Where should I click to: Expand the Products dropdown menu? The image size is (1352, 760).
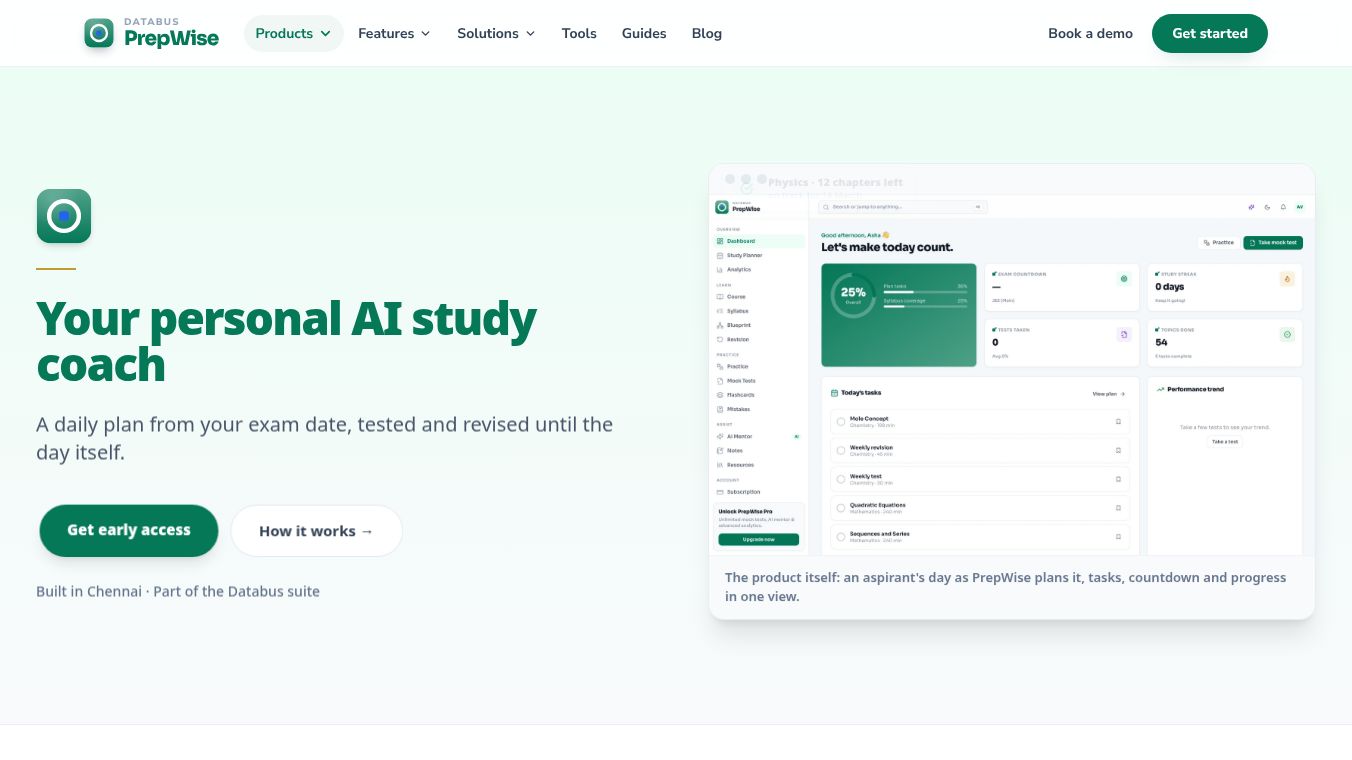(293, 33)
